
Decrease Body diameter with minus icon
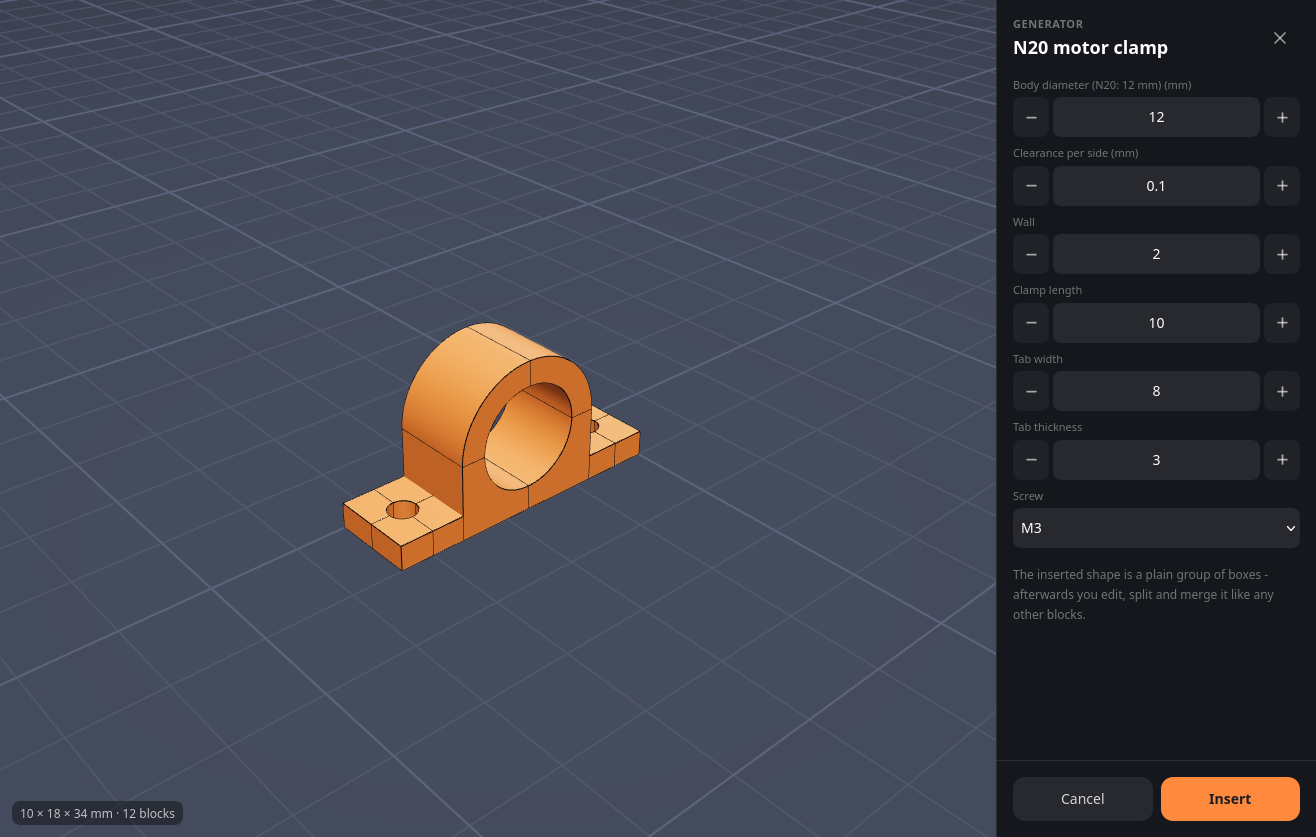[x=1031, y=117]
